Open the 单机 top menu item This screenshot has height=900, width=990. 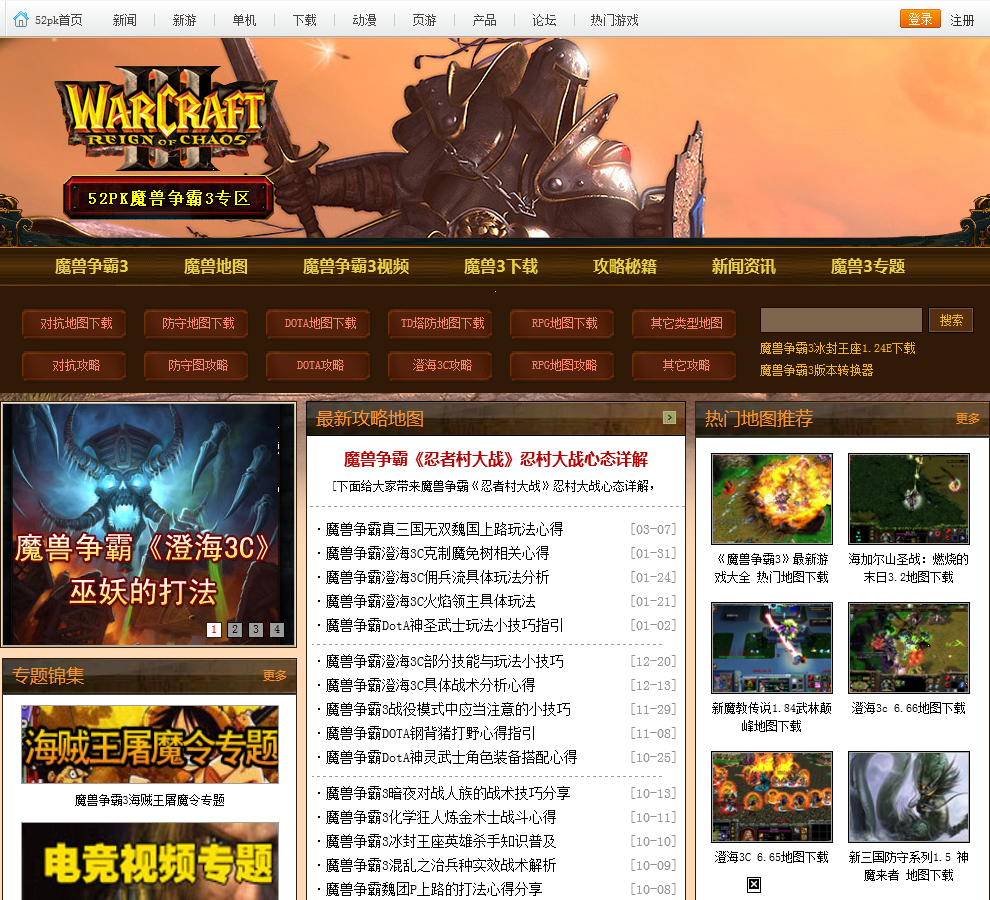click(x=244, y=20)
